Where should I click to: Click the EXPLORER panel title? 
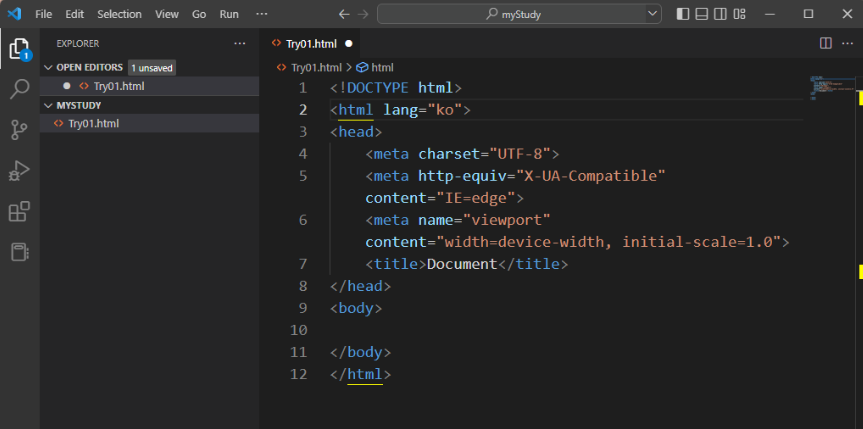pyautogui.click(x=78, y=44)
